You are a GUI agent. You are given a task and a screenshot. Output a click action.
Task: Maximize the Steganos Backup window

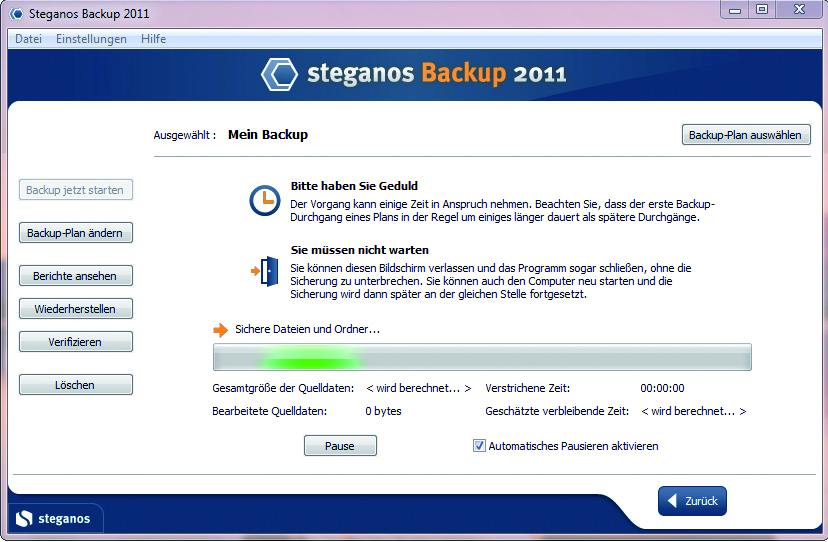pos(761,10)
